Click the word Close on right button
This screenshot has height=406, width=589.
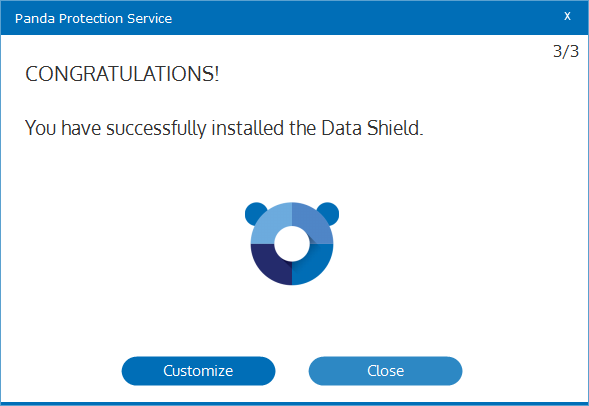click(x=385, y=371)
